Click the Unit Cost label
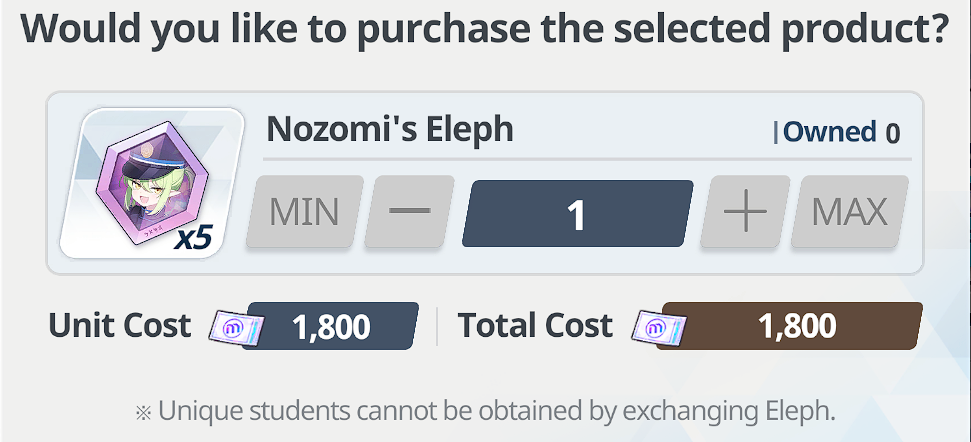Viewport: 971px width, 442px height. tap(120, 326)
